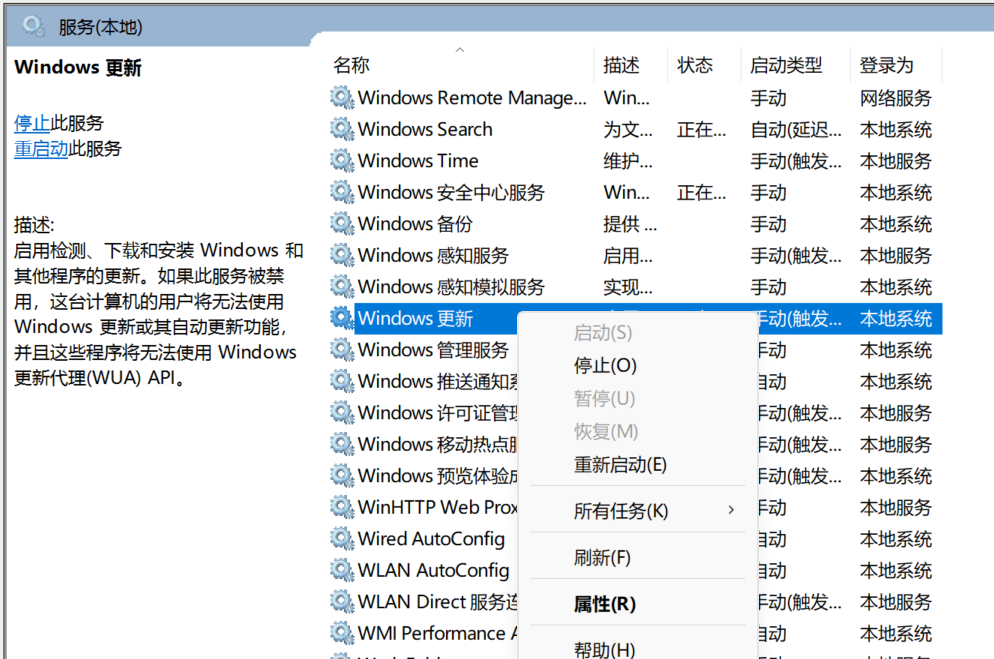Image resolution: width=994 pixels, height=659 pixels.
Task: Select the Windows 感知服务 row
Action: pyautogui.click(x=635, y=255)
